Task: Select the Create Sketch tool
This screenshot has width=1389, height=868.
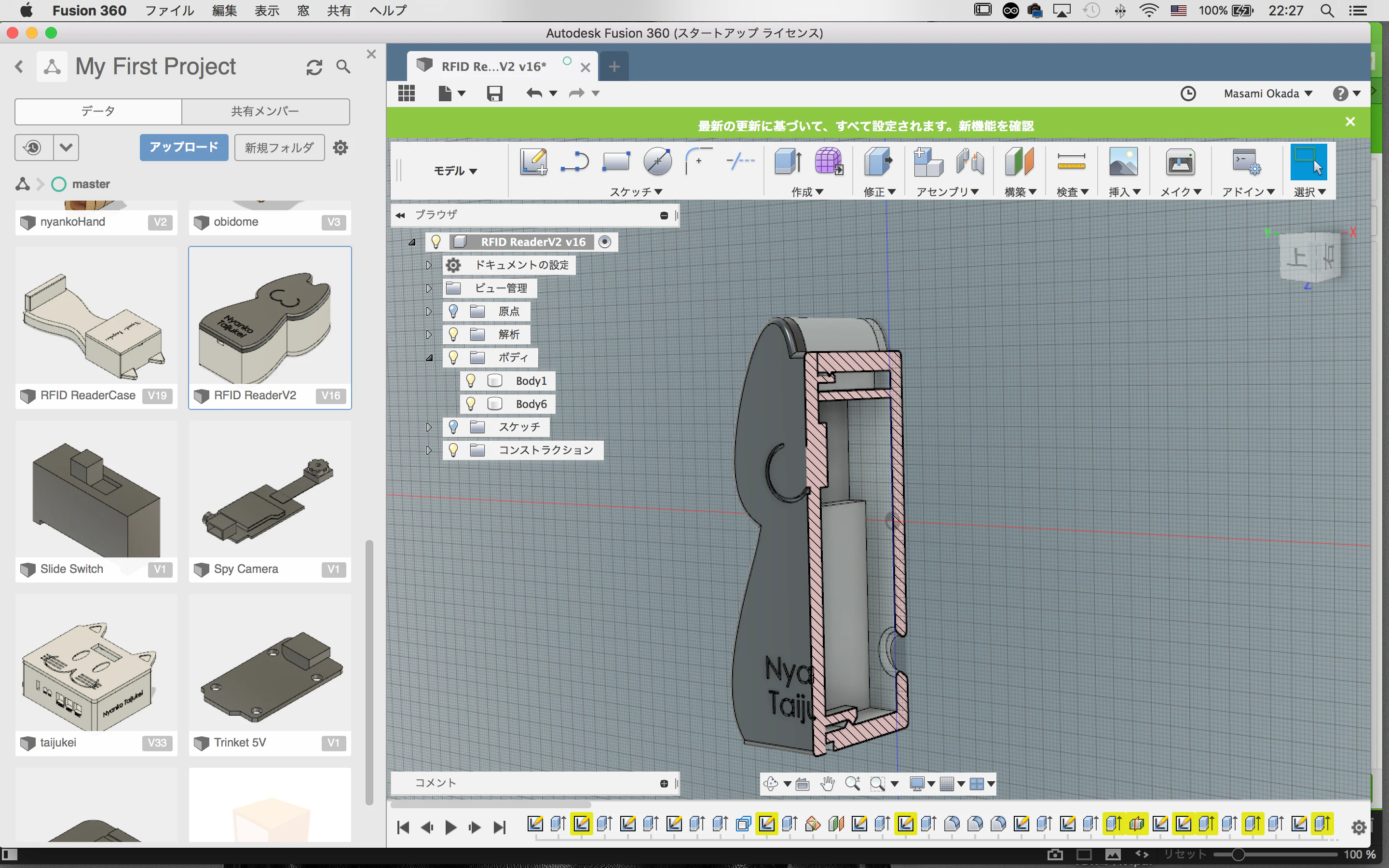Action: point(533,162)
